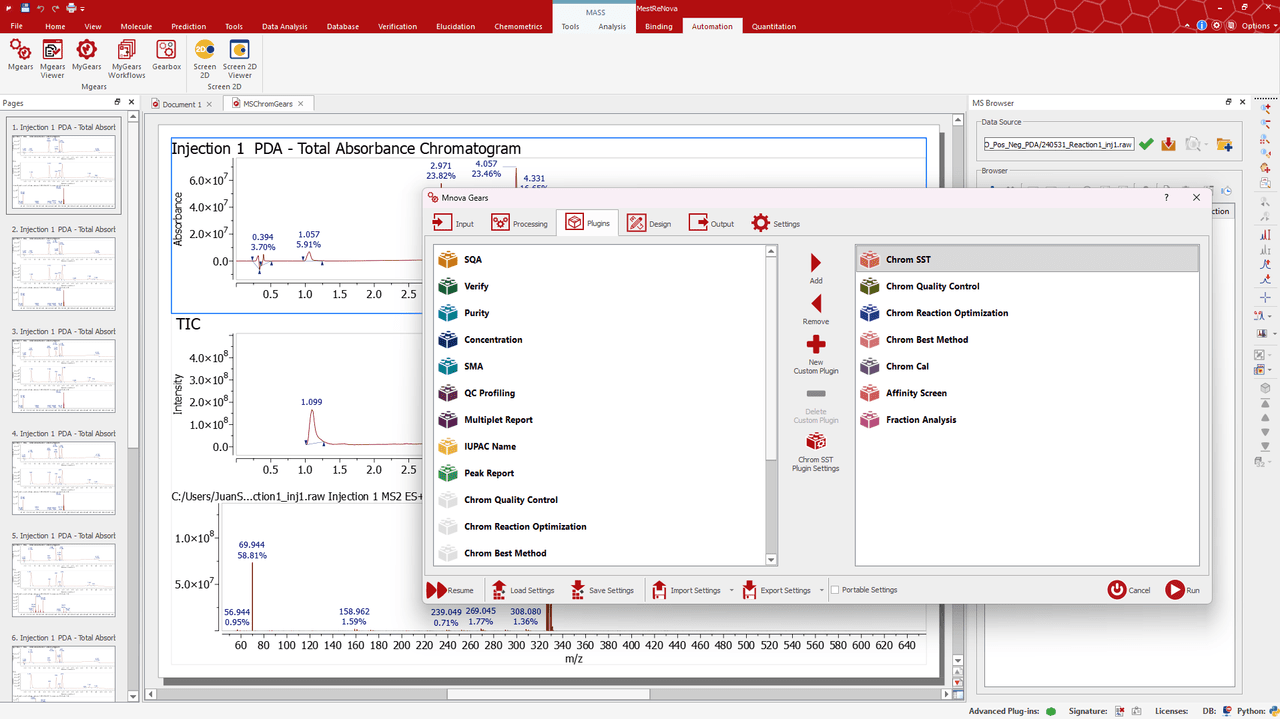
Task: Click the save icon in the title bar
Action: tap(25, 8)
